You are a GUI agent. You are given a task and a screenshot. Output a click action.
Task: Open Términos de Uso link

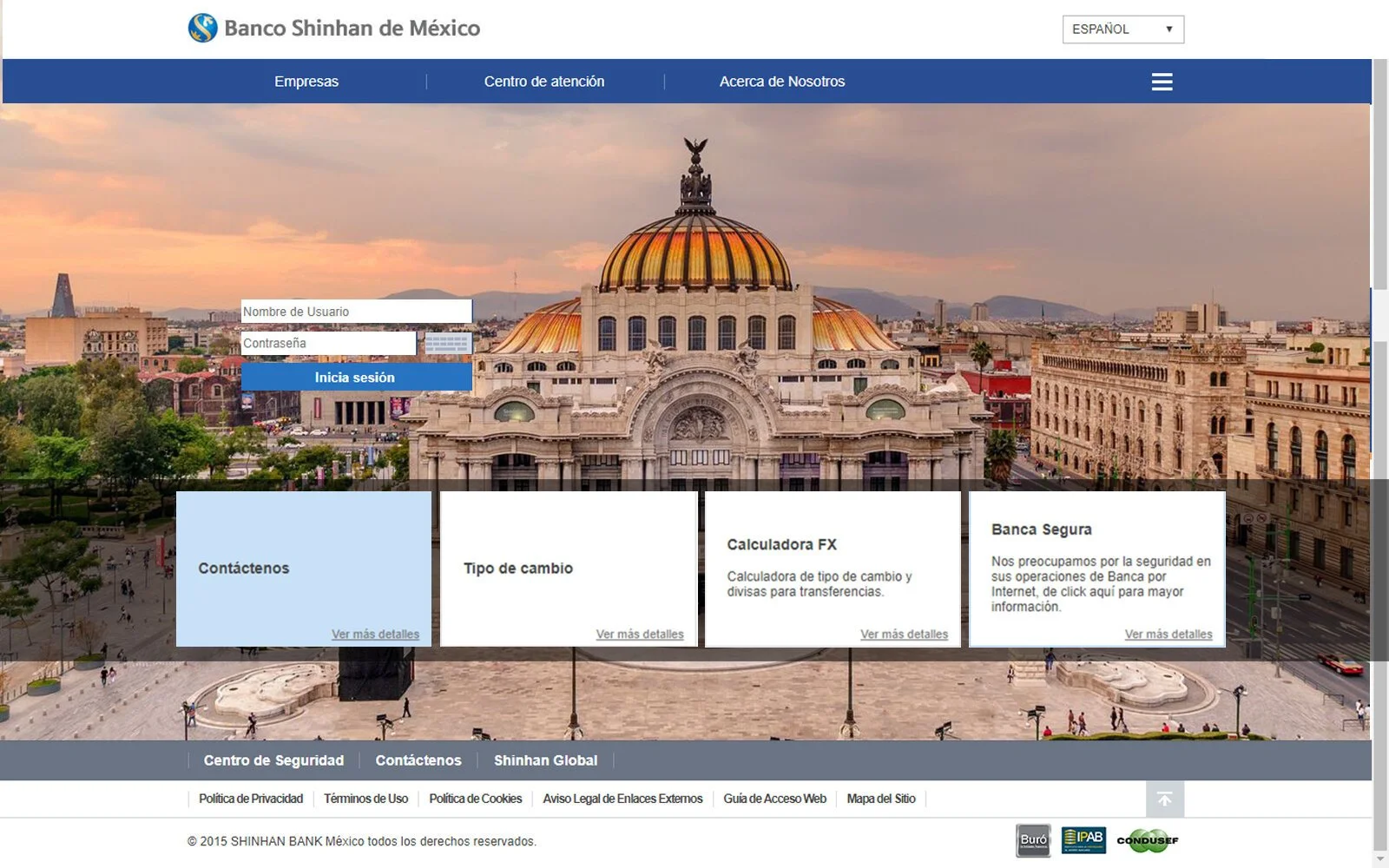[365, 799]
